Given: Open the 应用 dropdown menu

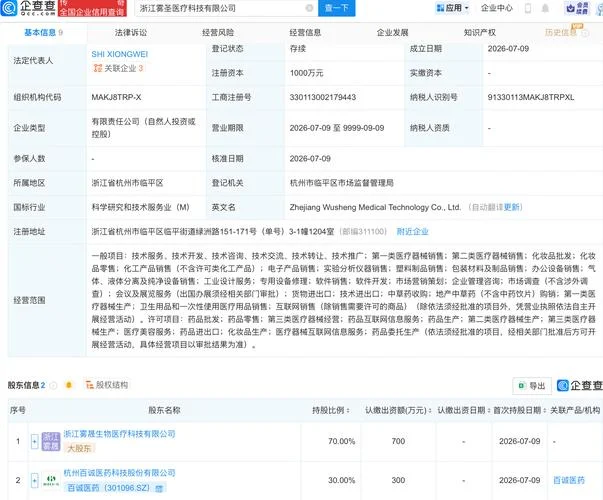Looking at the screenshot, I should [x=453, y=8].
